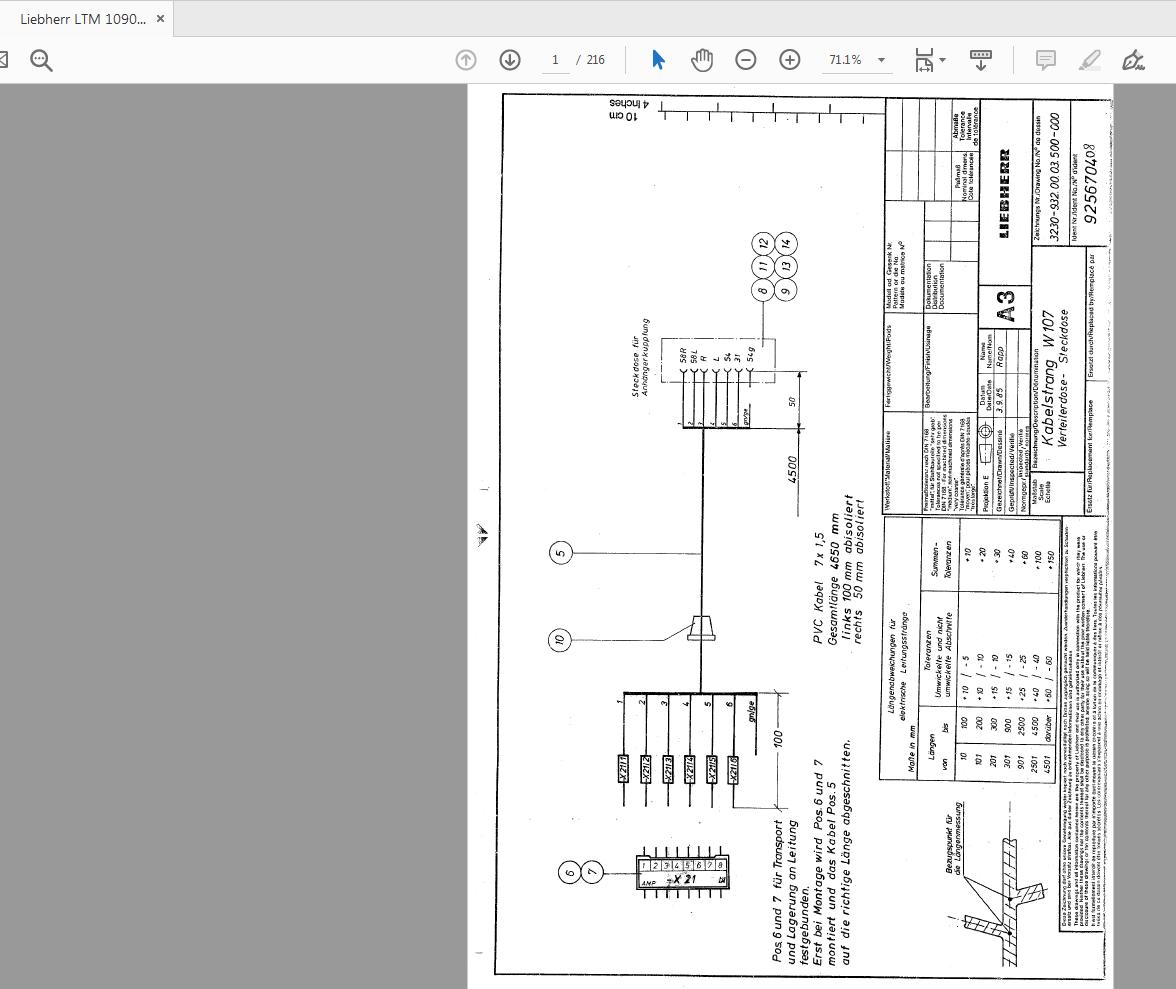Click the Save/Download file icon

[x=981, y=60]
